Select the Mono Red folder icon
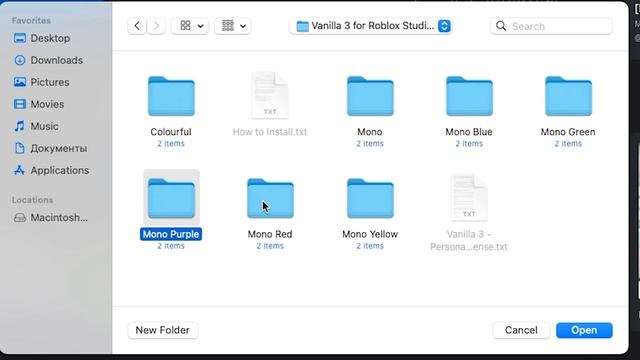 click(x=270, y=198)
